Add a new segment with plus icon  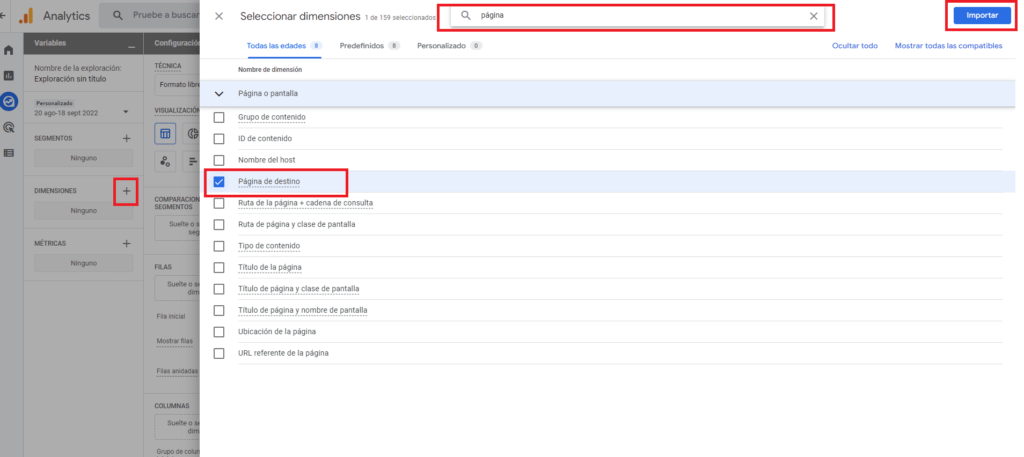[x=127, y=138]
